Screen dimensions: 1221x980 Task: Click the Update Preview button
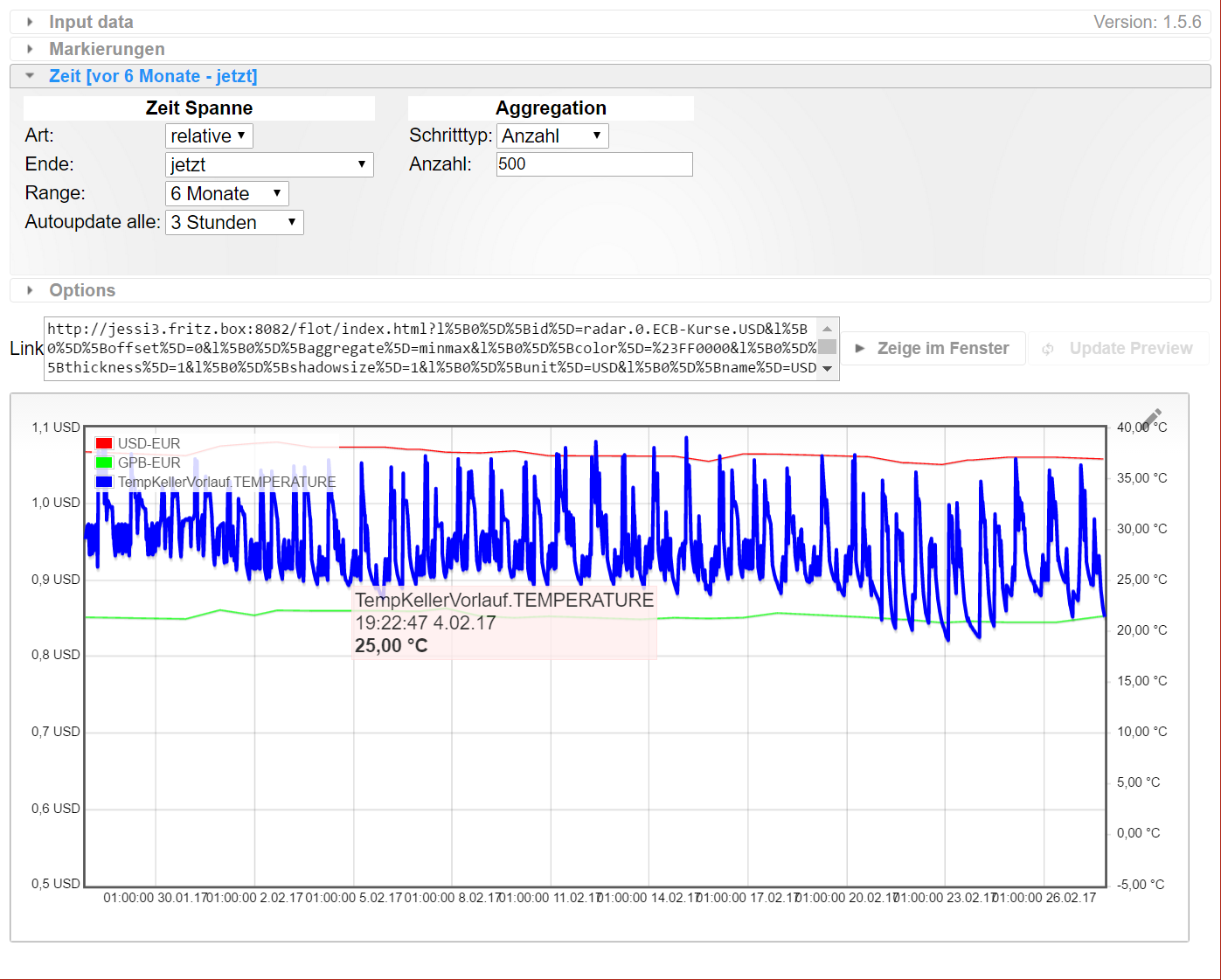coord(1119,348)
